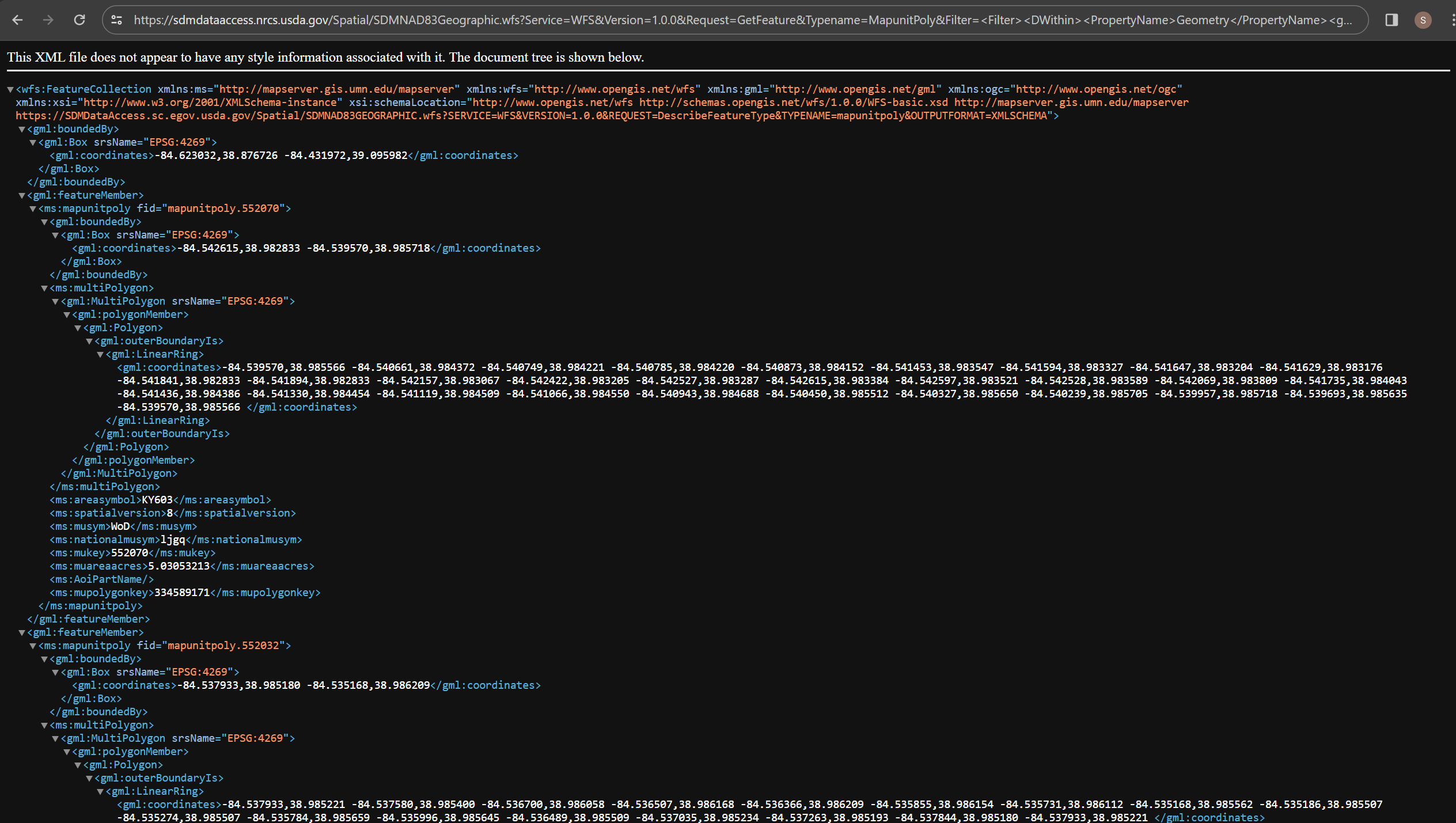Collapse gml:LinearRing starting -84.539570,38.985566

point(100,354)
